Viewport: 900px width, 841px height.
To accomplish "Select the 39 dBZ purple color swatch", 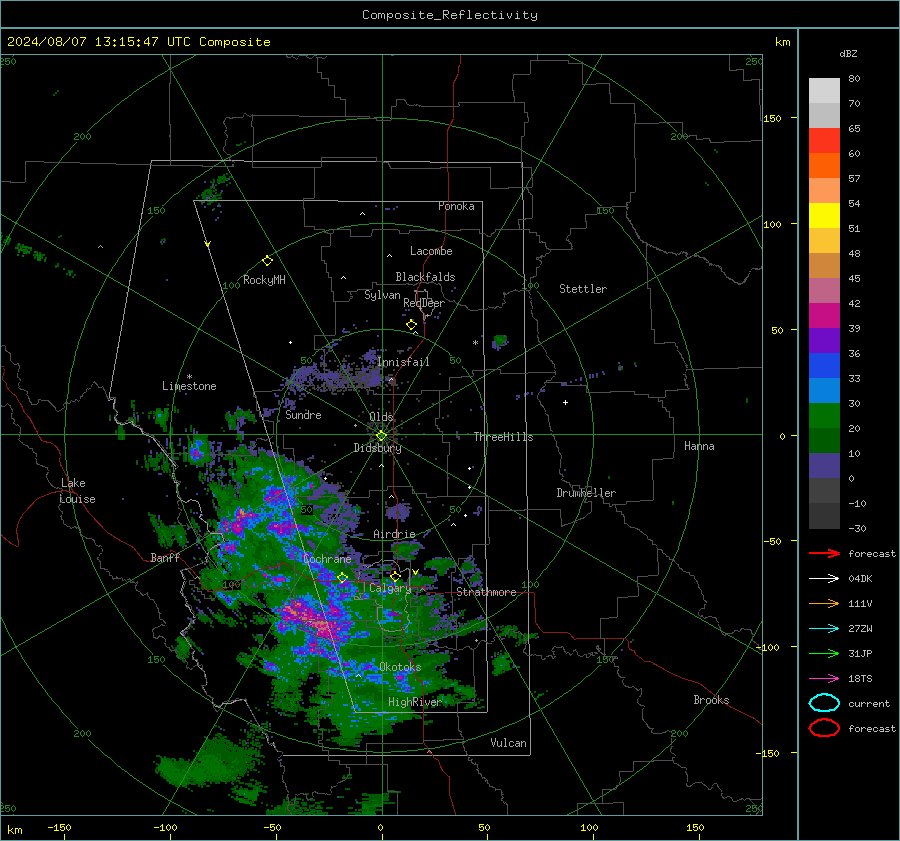I will tap(824, 341).
